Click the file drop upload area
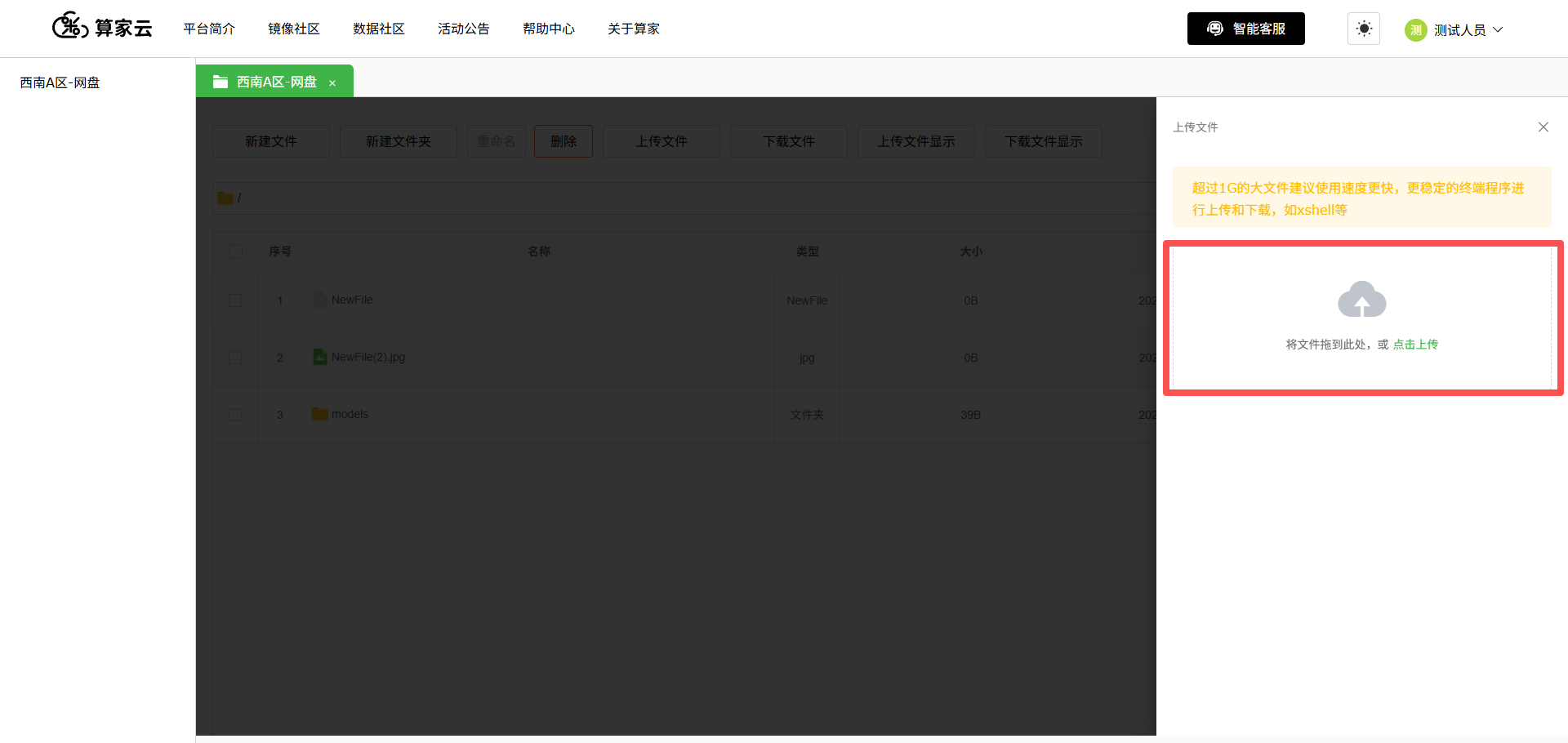 (1362, 318)
